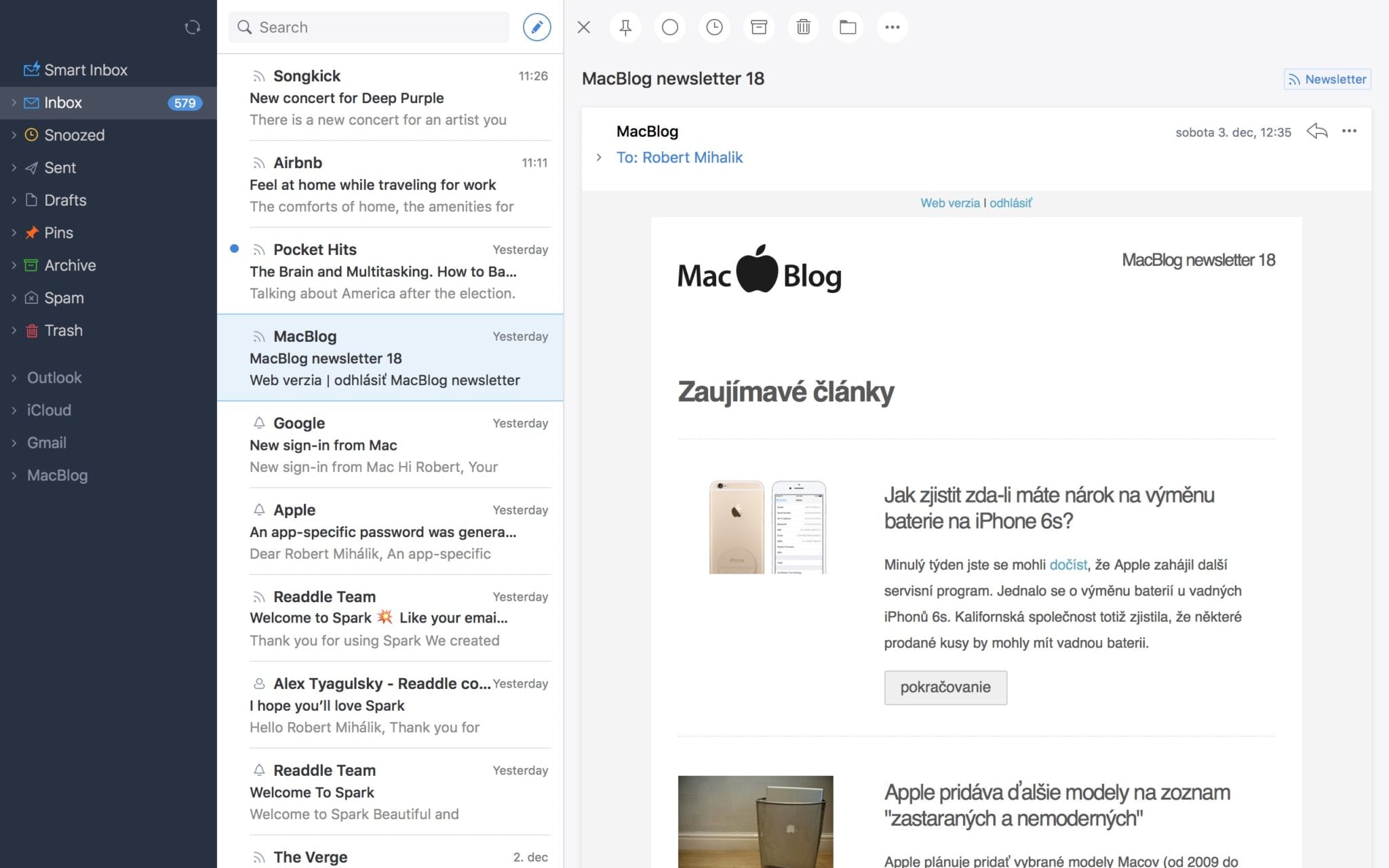Click the sync refresh icon in sidebar
The width and height of the screenshot is (1389, 868).
click(193, 27)
